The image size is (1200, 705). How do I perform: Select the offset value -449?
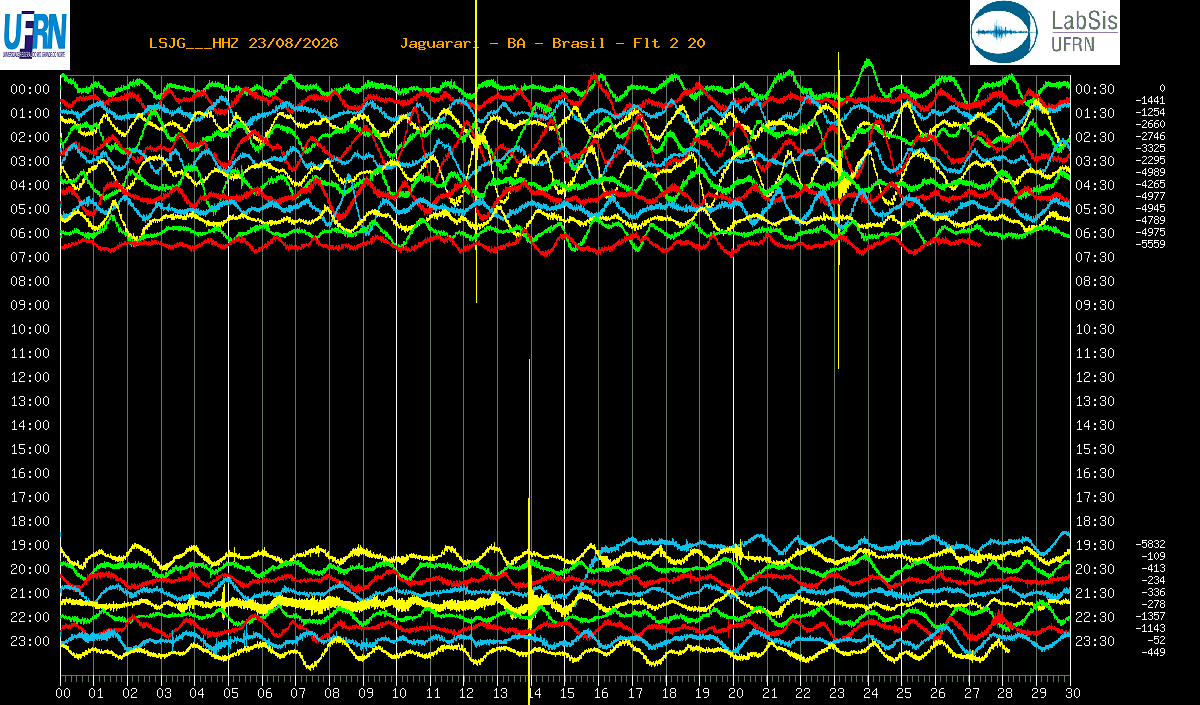[x=1153, y=652]
